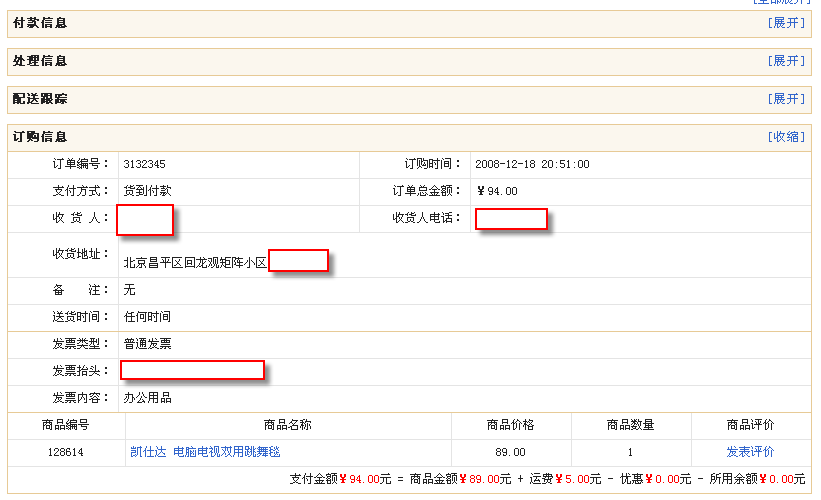821x500 pixels.
Task: Collapse the 订购信息 section via 收缩
Action: 786,137
